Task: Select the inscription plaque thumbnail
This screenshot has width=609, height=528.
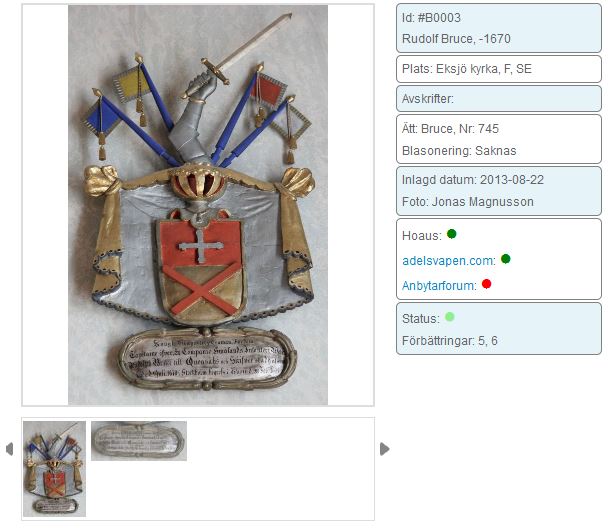Action: [139, 441]
